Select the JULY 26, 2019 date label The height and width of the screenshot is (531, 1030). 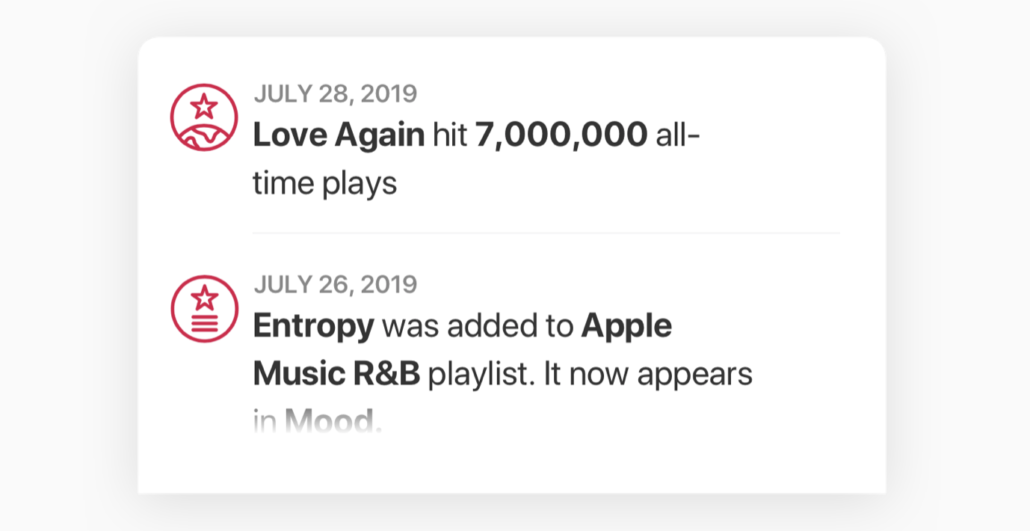[x=335, y=284]
